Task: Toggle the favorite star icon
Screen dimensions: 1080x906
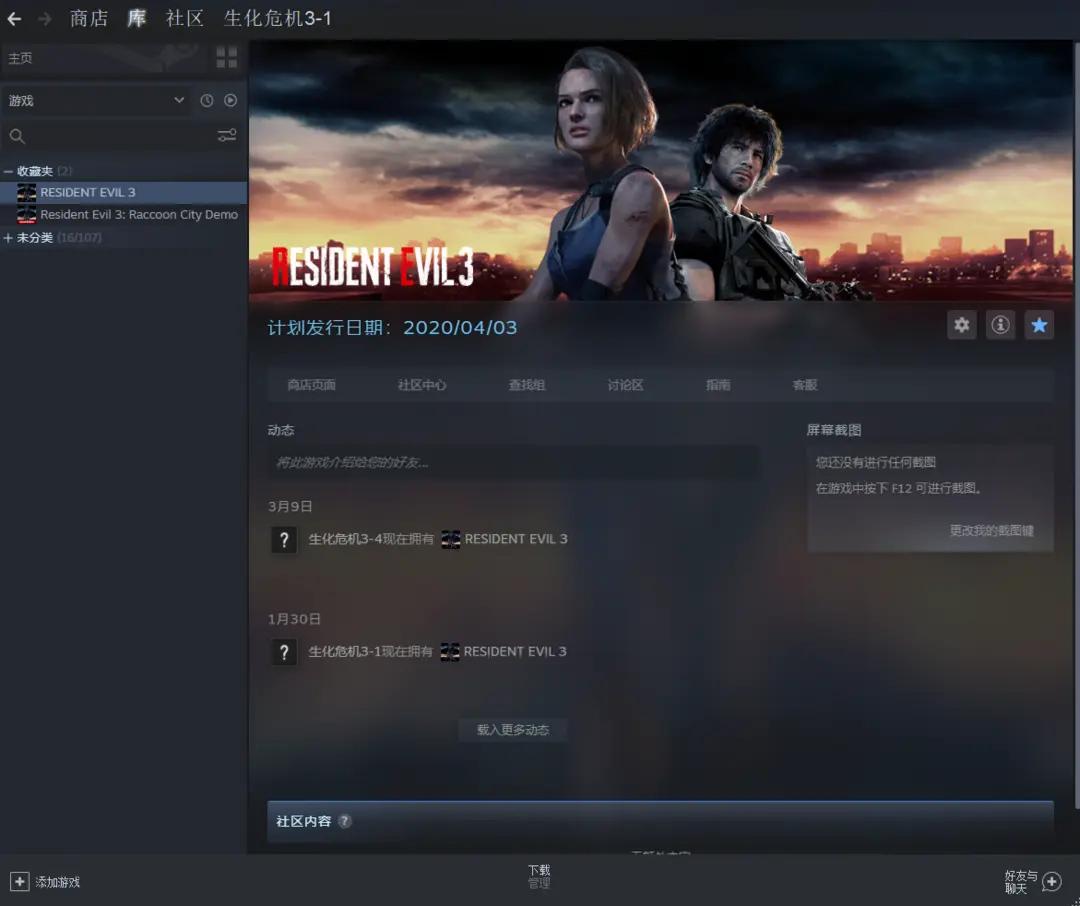Action: click(1039, 325)
